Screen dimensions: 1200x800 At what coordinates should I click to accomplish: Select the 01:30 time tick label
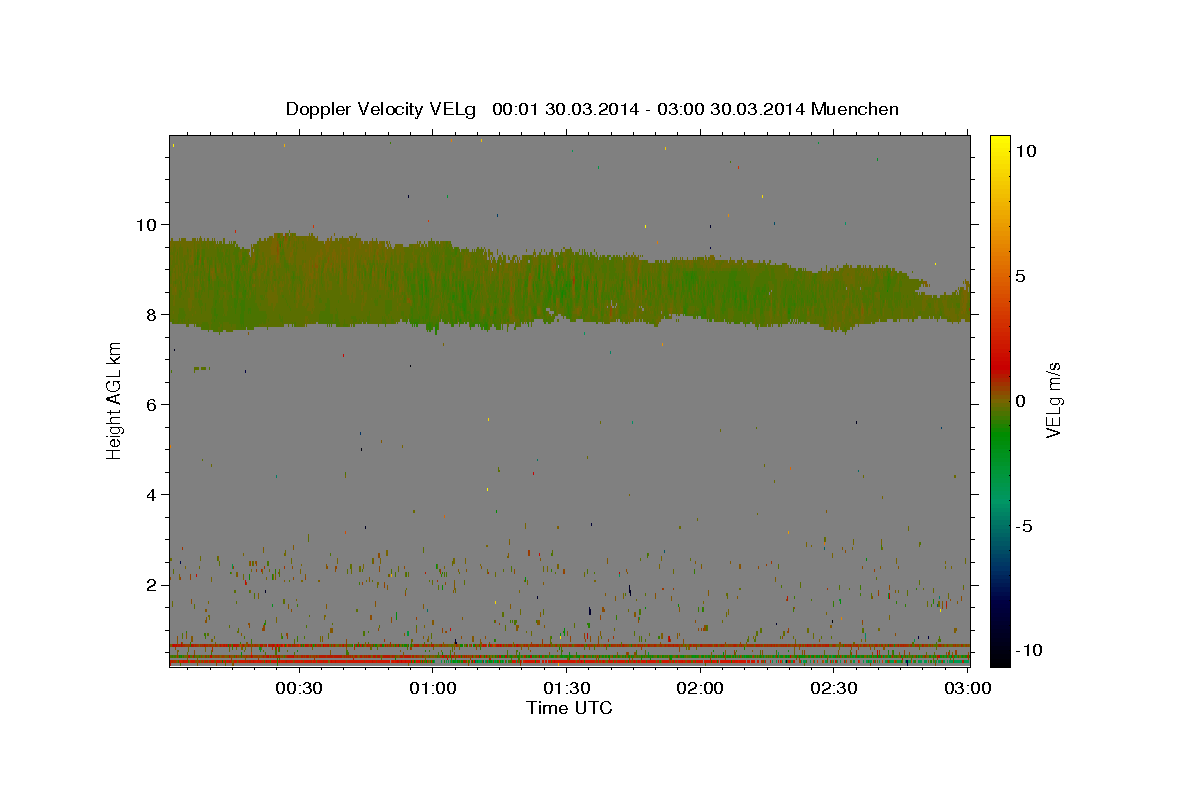(x=567, y=688)
